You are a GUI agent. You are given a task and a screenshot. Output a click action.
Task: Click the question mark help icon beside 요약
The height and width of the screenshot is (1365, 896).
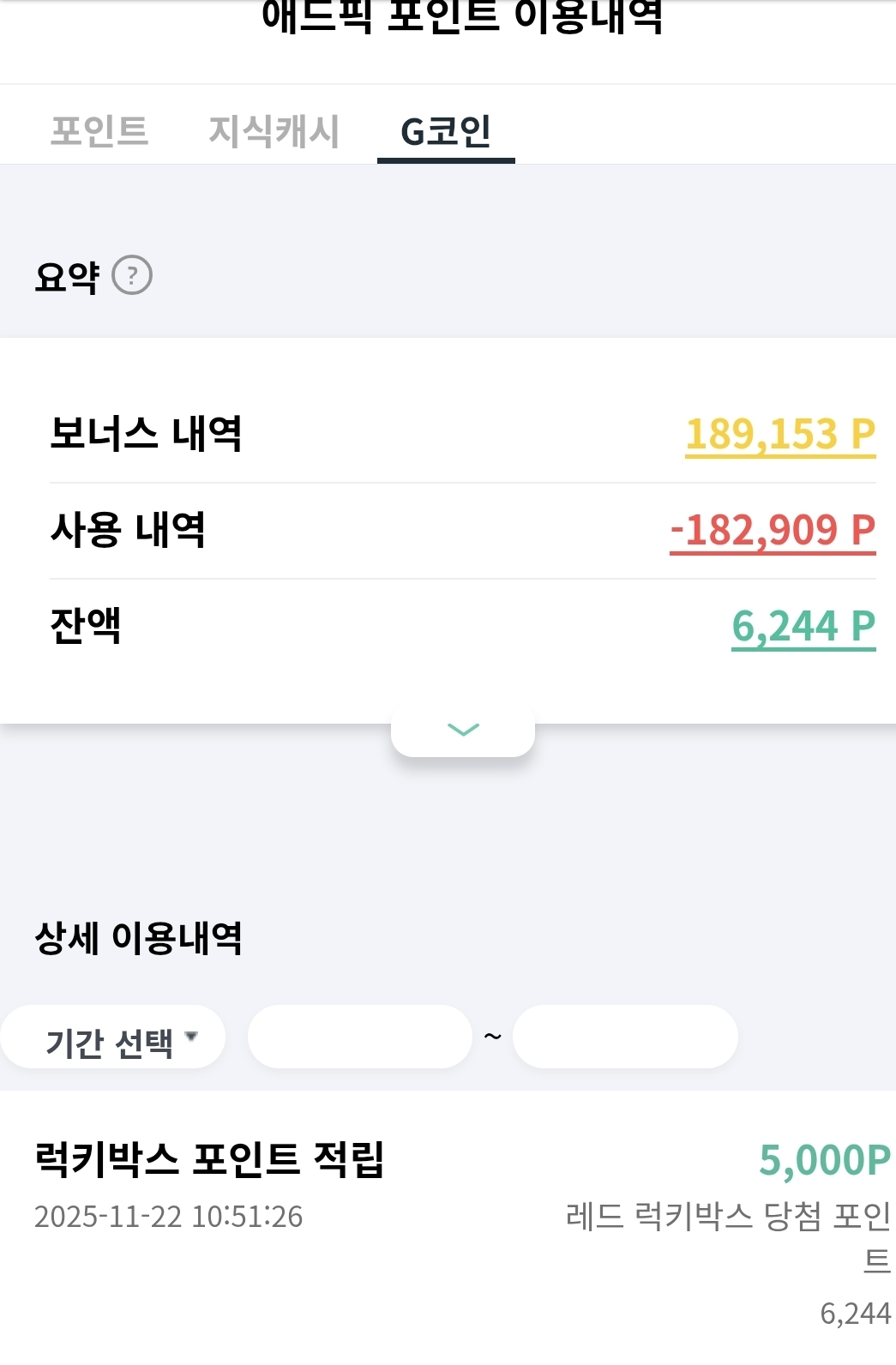132,276
